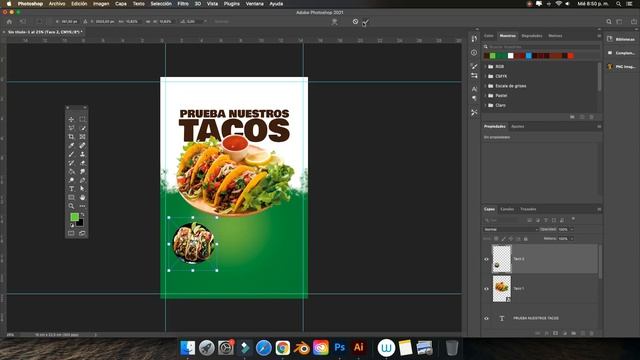This screenshot has width=640, height=360.
Task: Click the Home button in options bar
Action: (x=9, y=22)
